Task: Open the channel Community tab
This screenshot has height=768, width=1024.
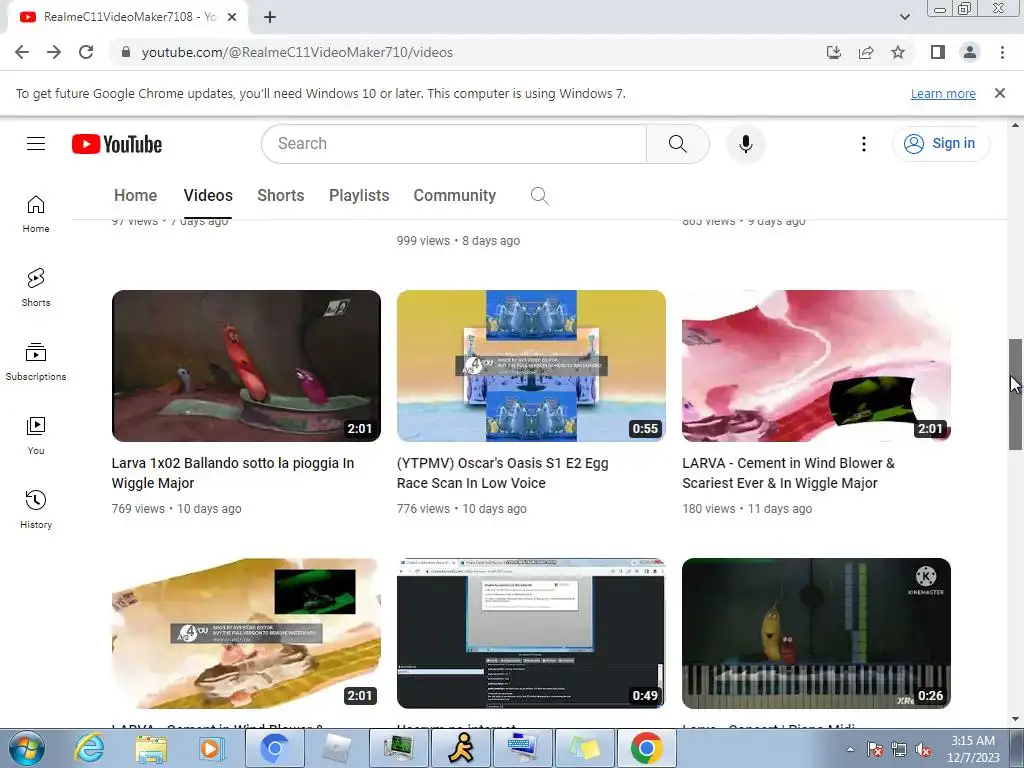Action: pos(455,195)
